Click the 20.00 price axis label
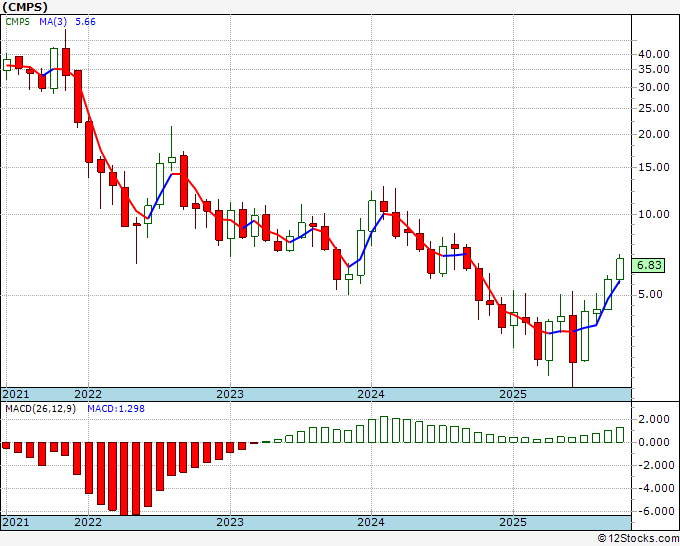Viewport: 680px width, 546px height. click(654, 134)
